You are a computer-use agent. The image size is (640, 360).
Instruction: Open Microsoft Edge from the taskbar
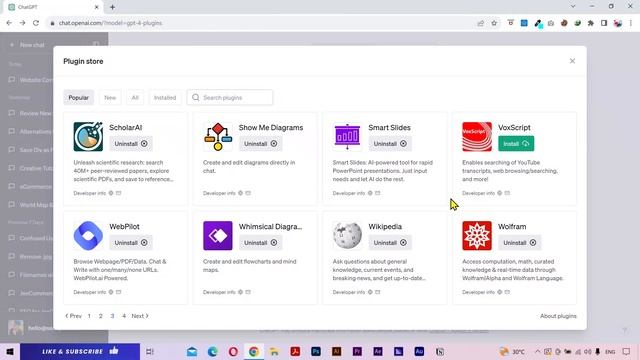pyautogui.click(x=213, y=351)
